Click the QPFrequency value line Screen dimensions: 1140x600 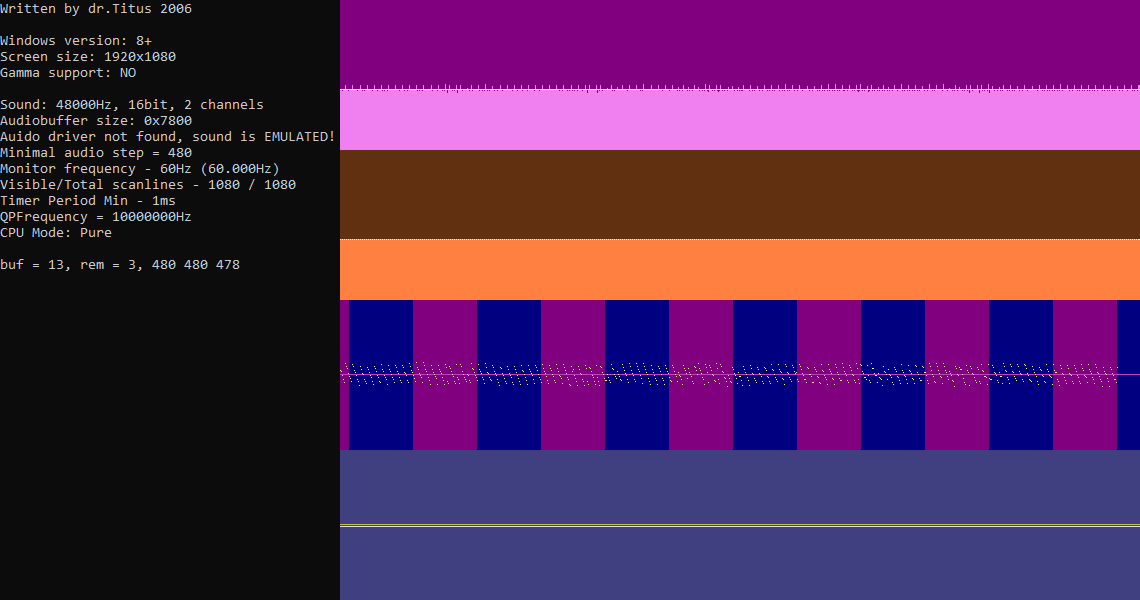(96, 217)
